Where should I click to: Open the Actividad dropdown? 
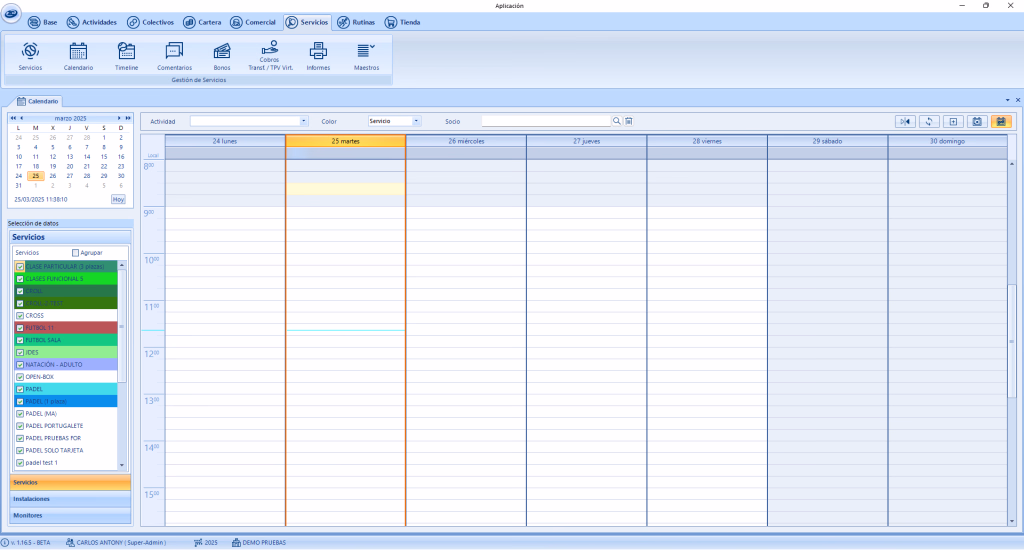[x=304, y=121]
